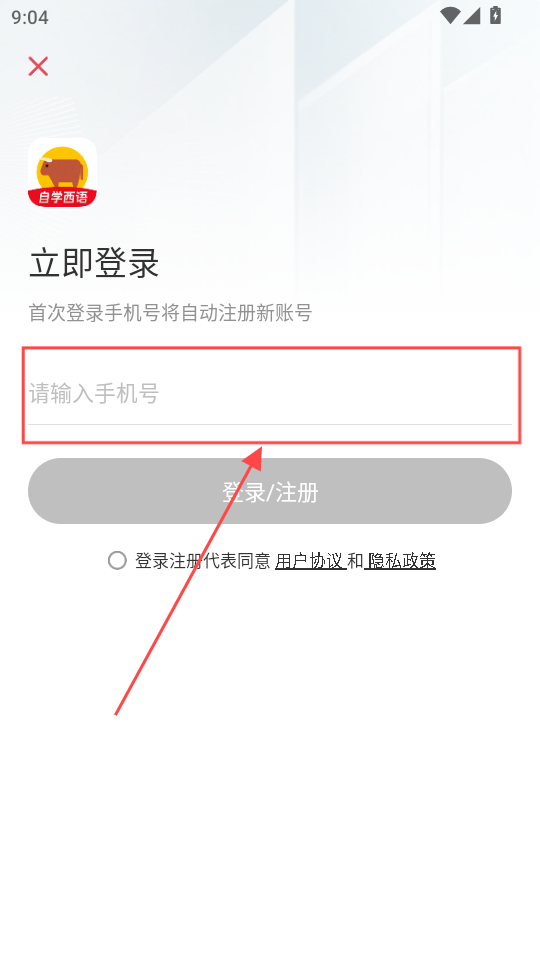Click the 和 text between the links
The height and width of the screenshot is (960, 540).
point(355,561)
